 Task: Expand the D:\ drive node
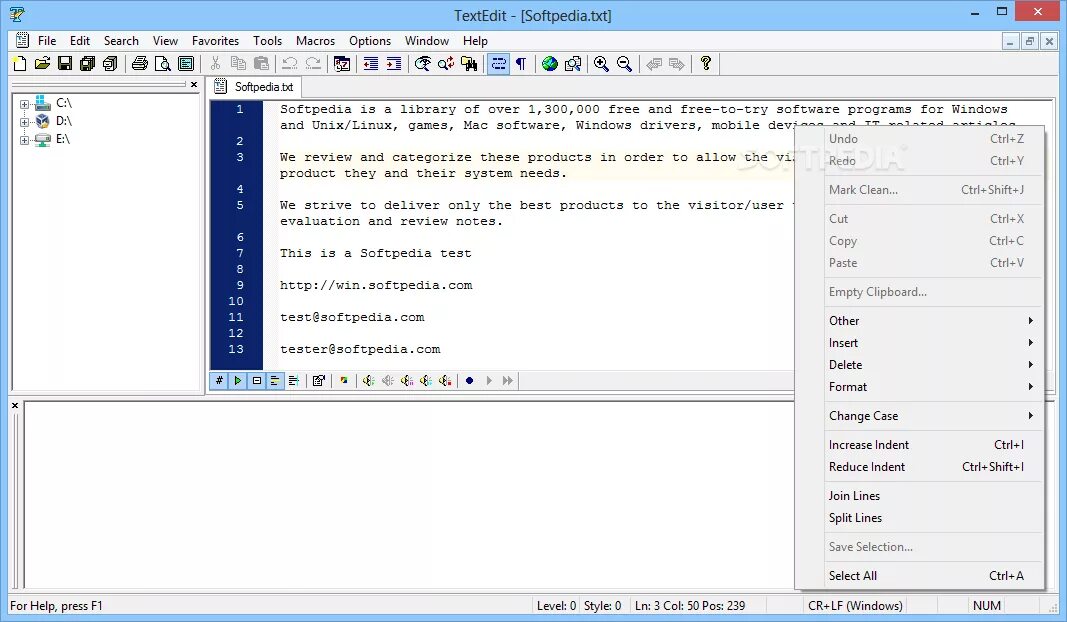point(24,122)
